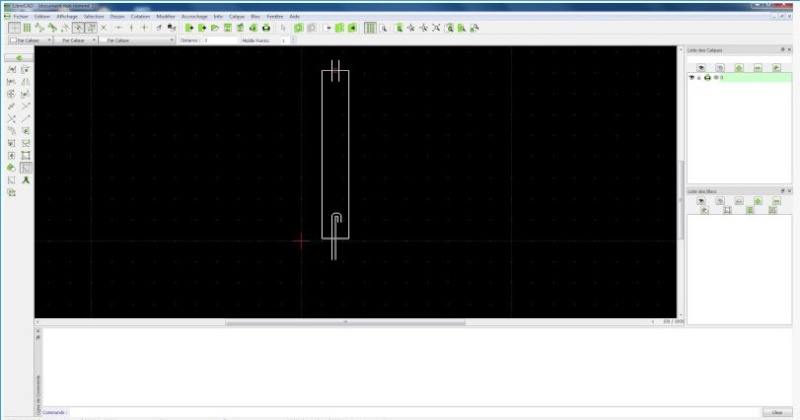Toggle Snap on endpoints

40,28
